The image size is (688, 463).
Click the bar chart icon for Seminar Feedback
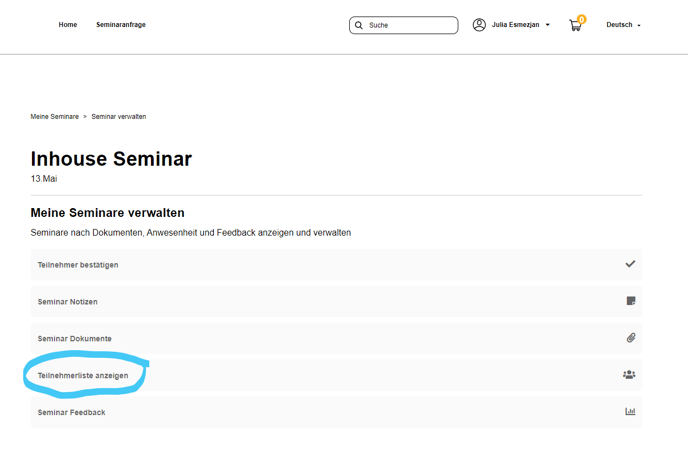[630, 412]
